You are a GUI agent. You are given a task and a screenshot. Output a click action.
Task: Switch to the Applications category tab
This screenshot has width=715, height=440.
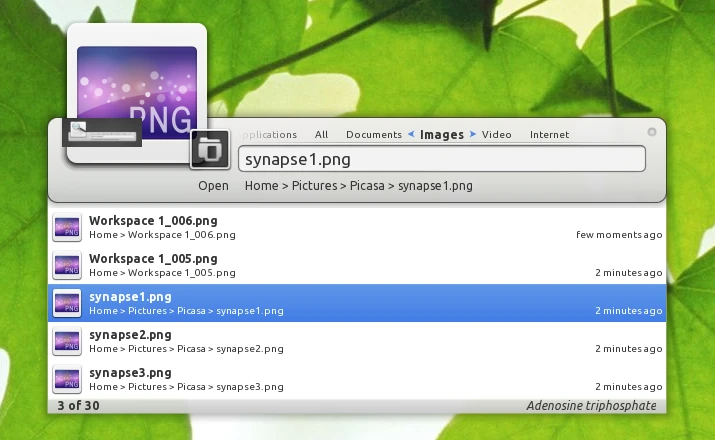[269, 134]
